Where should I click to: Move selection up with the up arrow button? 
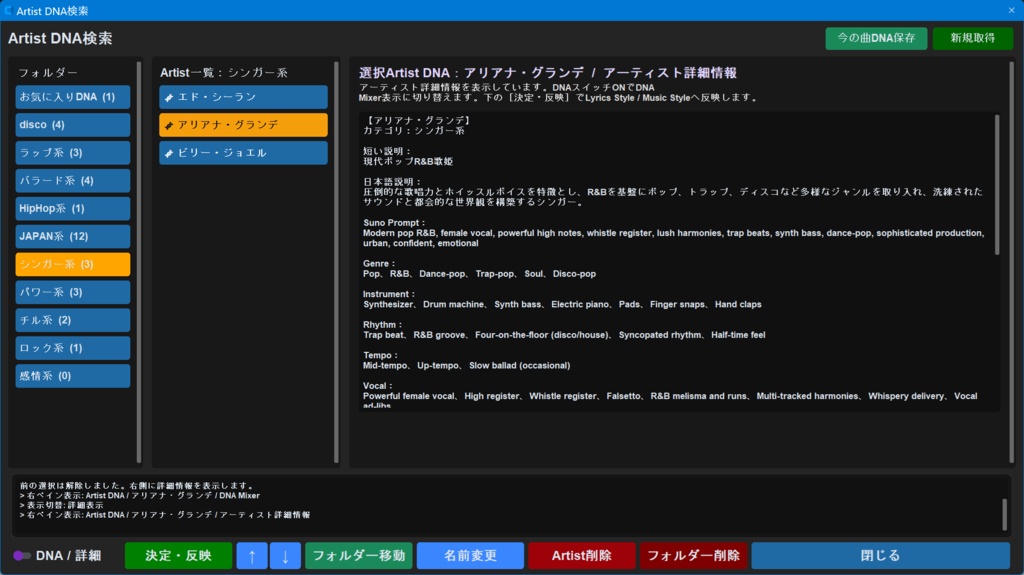[251, 555]
